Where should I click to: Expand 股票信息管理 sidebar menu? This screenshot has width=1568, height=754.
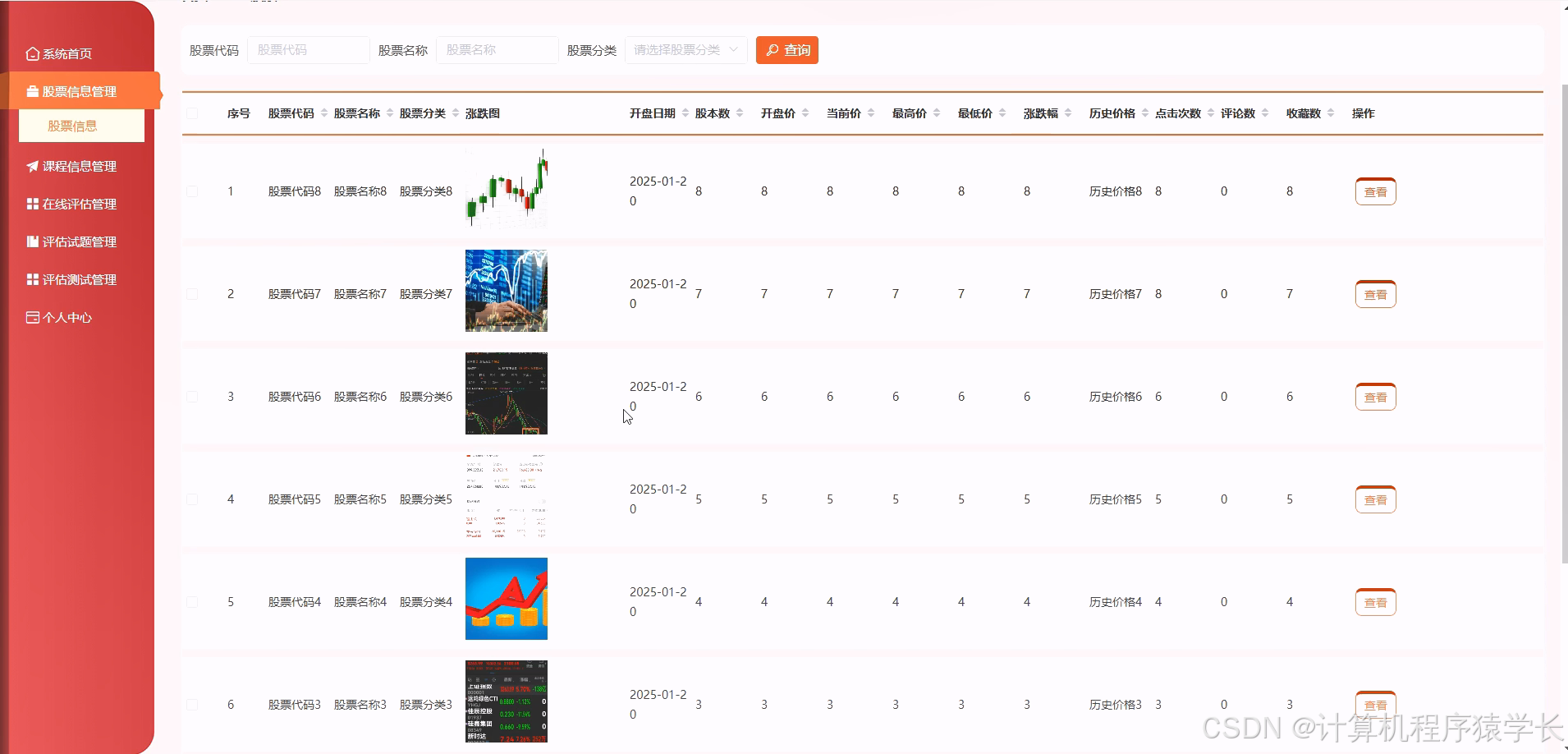(80, 91)
